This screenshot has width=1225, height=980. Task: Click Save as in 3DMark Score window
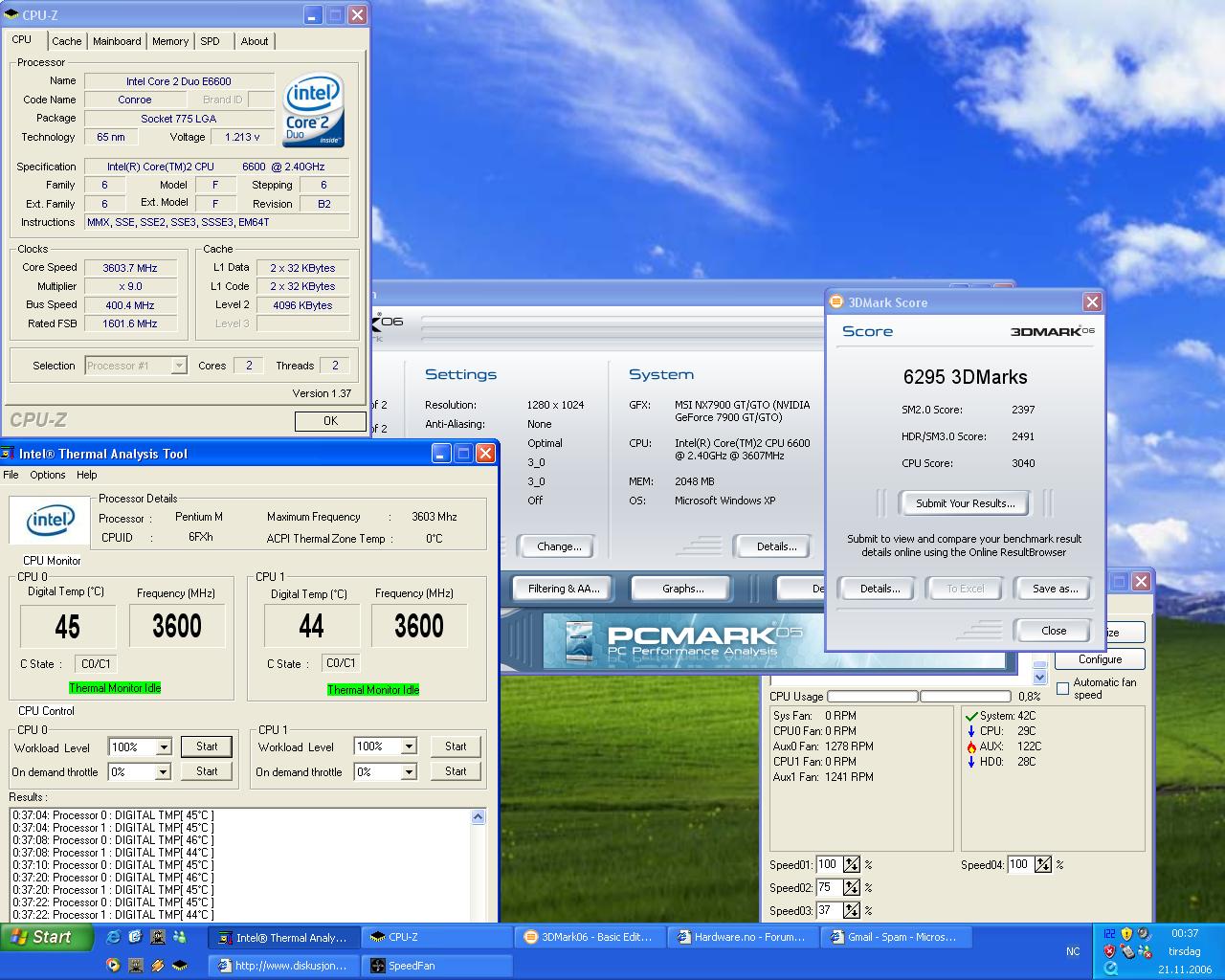point(1055,589)
